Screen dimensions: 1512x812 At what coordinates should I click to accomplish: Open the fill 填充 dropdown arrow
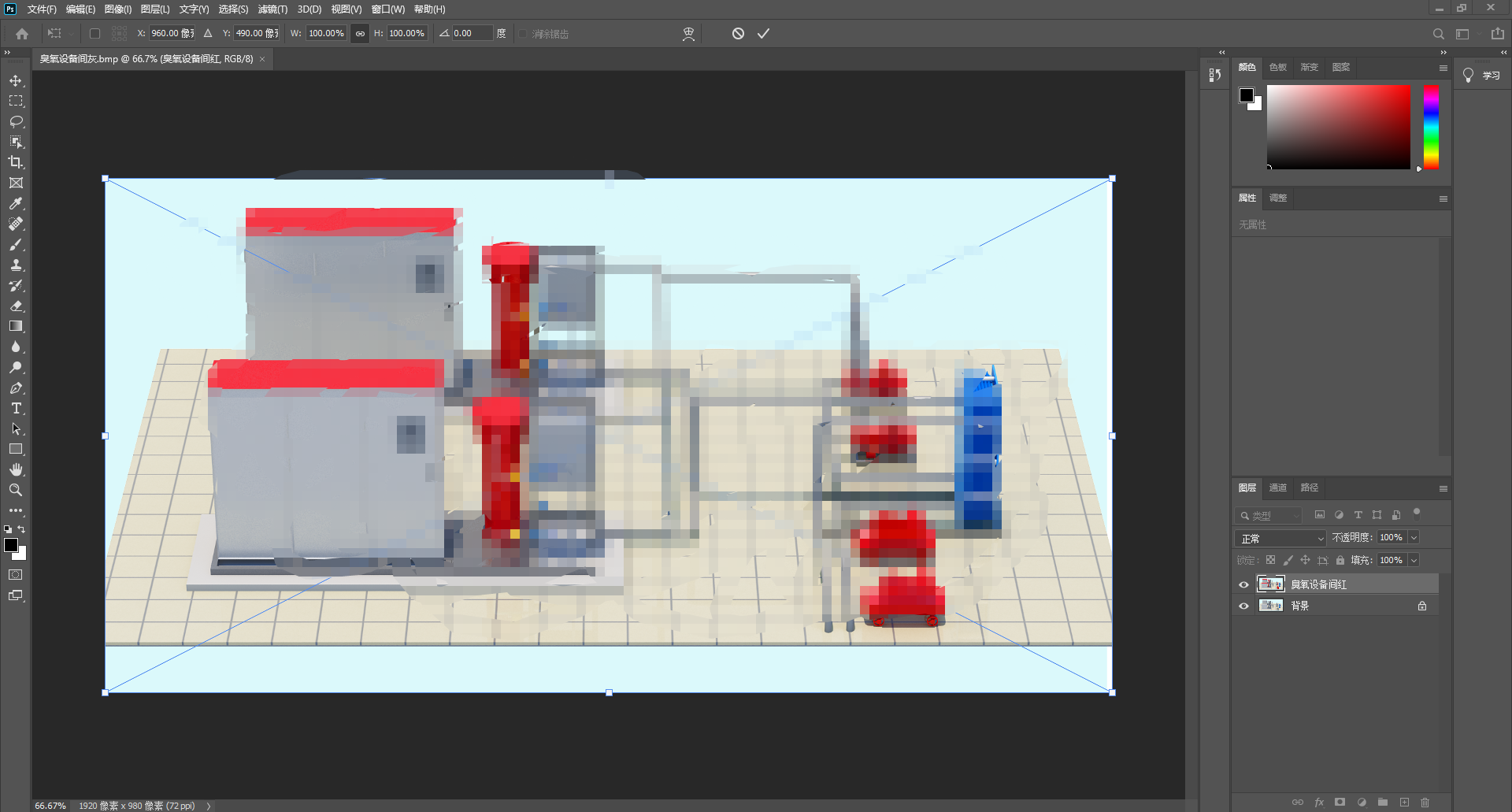click(1414, 560)
